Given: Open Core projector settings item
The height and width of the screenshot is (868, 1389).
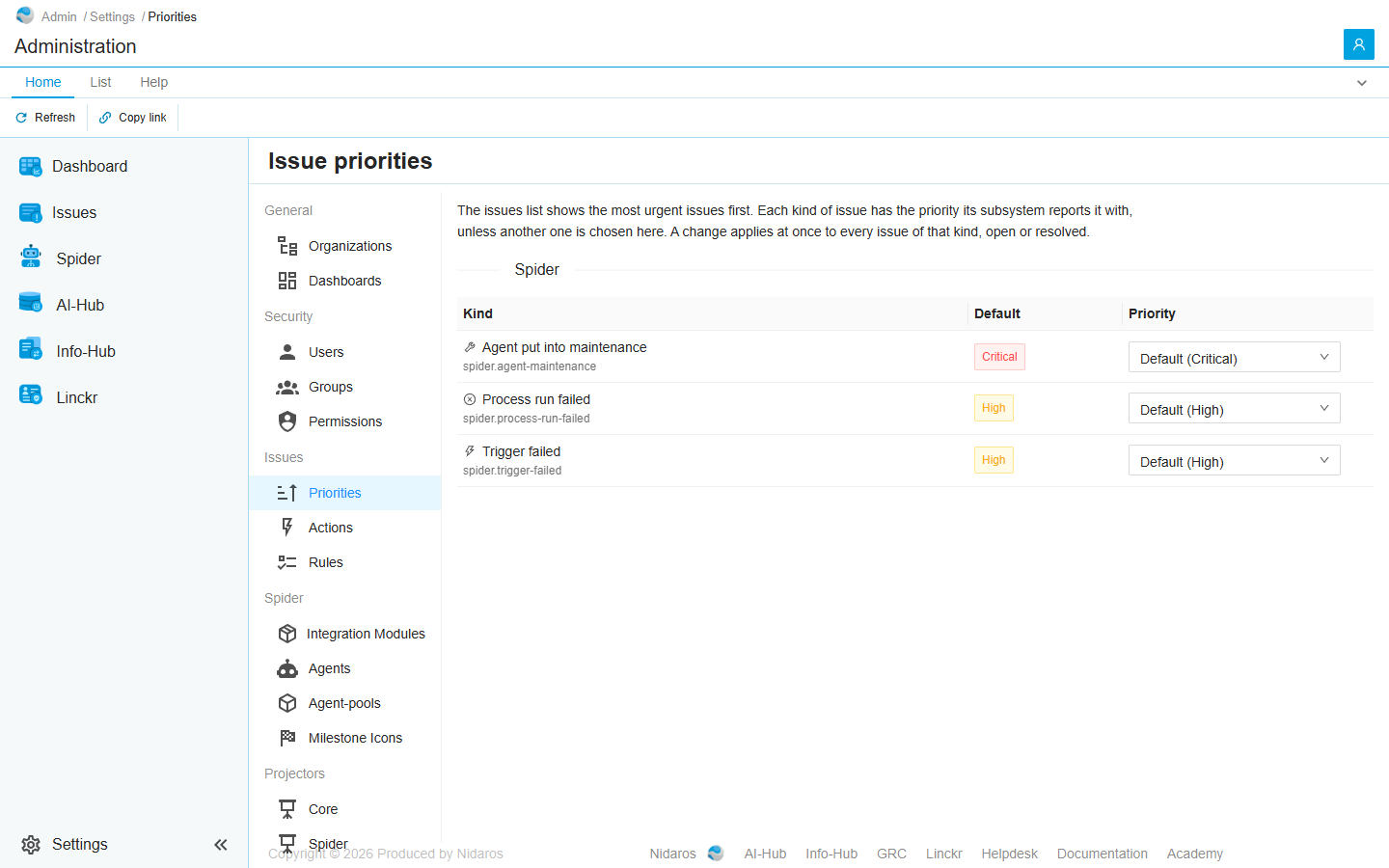Looking at the screenshot, I should point(345,809).
